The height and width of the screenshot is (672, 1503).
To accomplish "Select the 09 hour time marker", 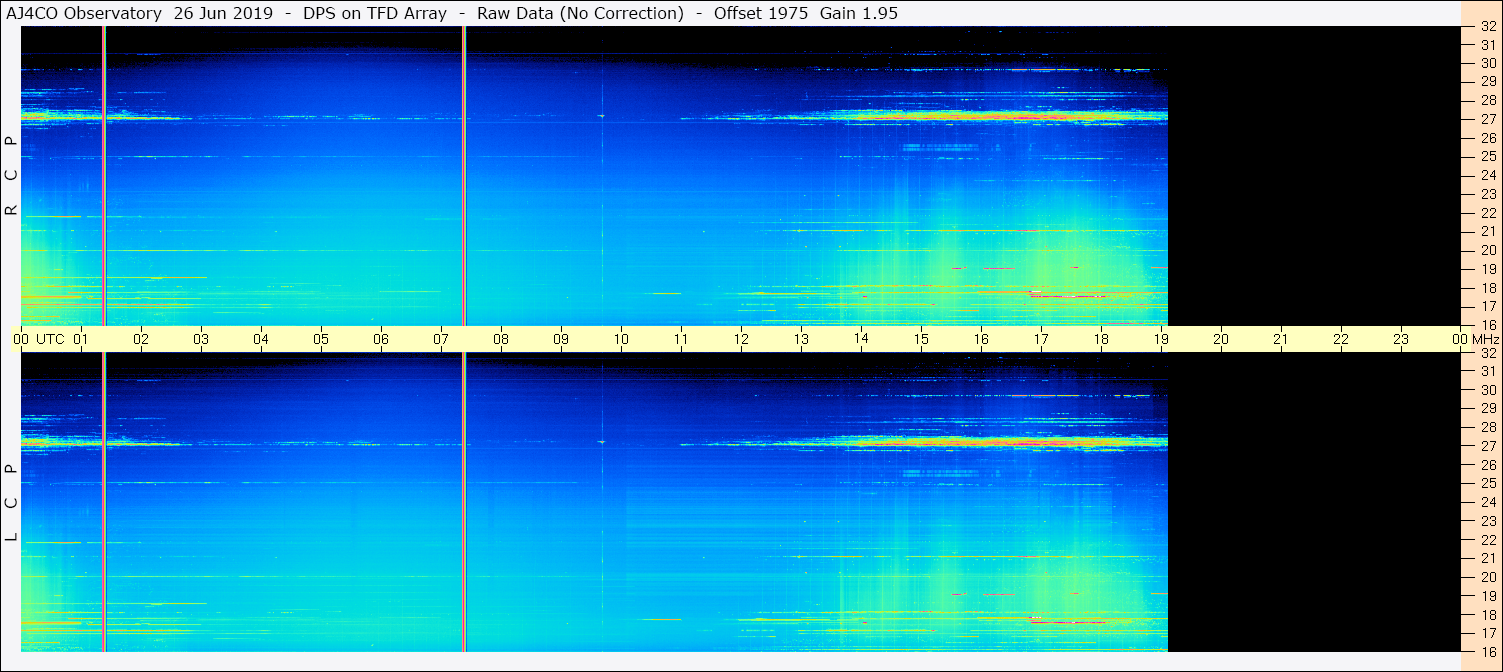I will tap(561, 339).
